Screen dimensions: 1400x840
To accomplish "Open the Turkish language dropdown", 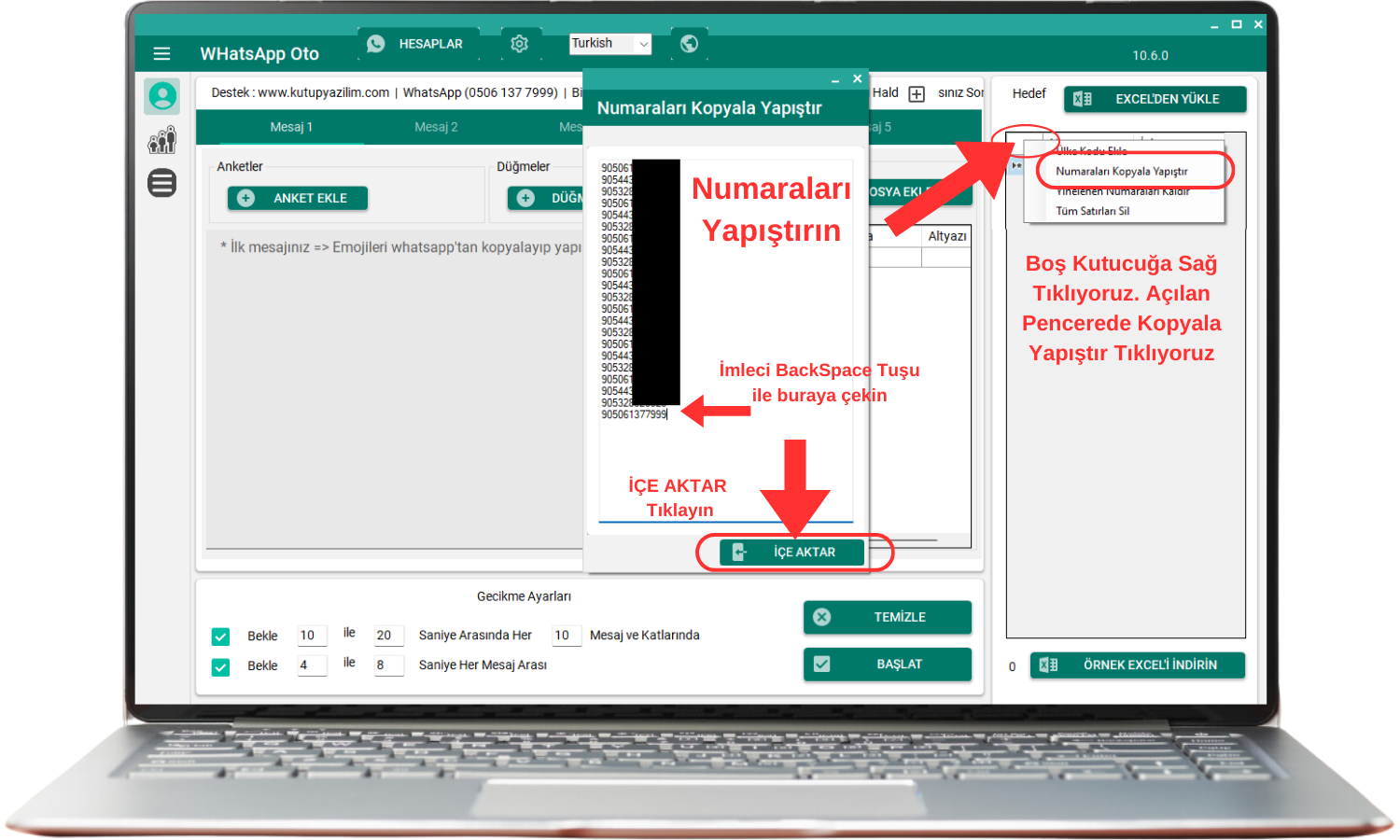I will pyautogui.click(x=610, y=44).
